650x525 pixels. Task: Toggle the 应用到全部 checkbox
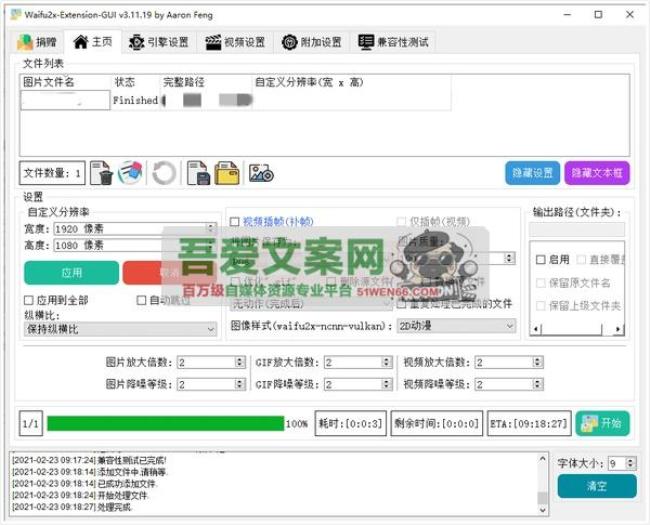click(x=29, y=300)
